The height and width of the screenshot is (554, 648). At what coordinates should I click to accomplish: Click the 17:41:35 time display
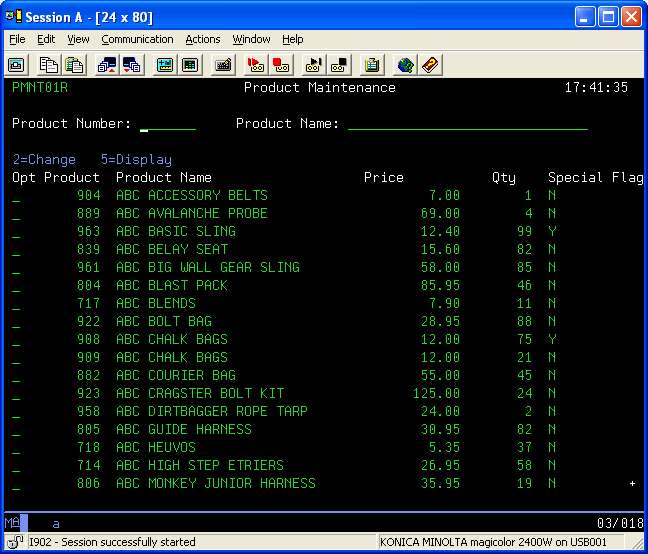[x=596, y=88]
